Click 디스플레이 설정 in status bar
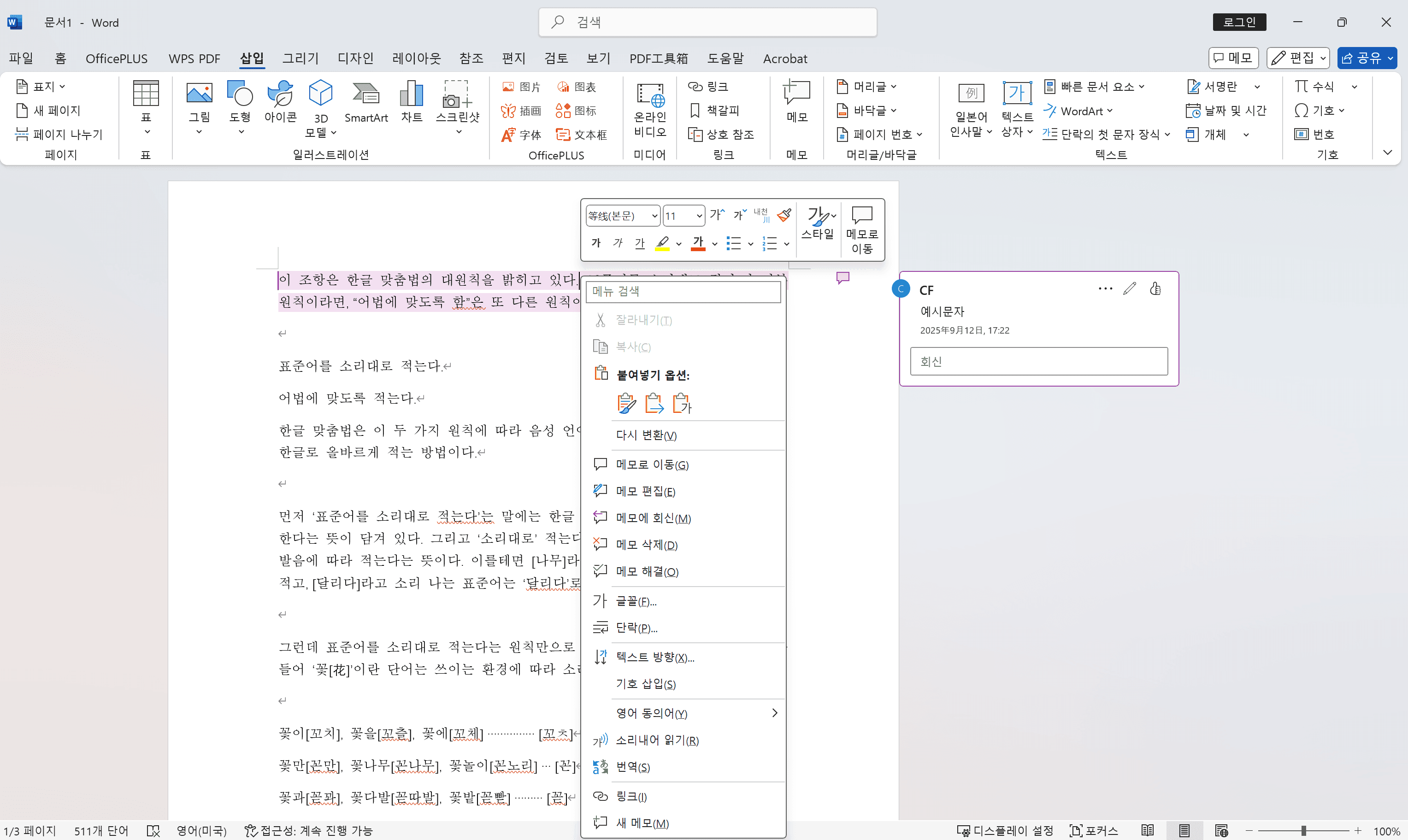1408x840 pixels. (x=1005, y=830)
